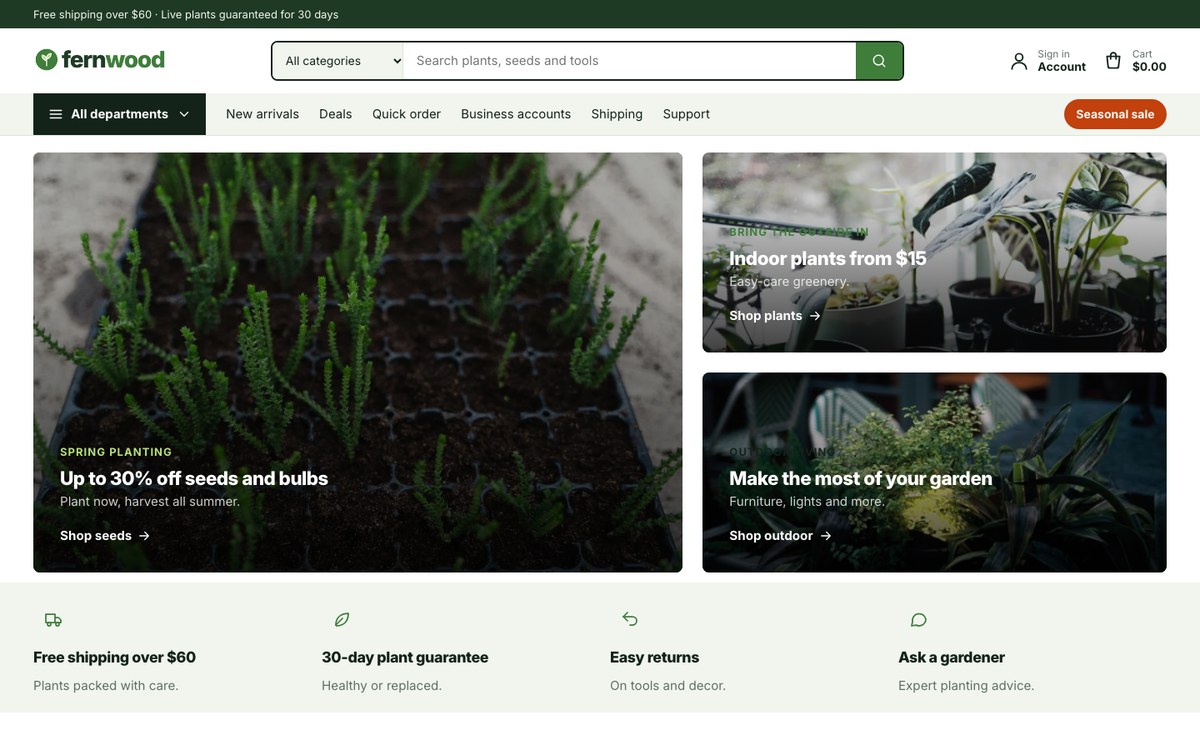Go to the Shipping page
This screenshot has width=1200, height=750.
click(617, 114)
